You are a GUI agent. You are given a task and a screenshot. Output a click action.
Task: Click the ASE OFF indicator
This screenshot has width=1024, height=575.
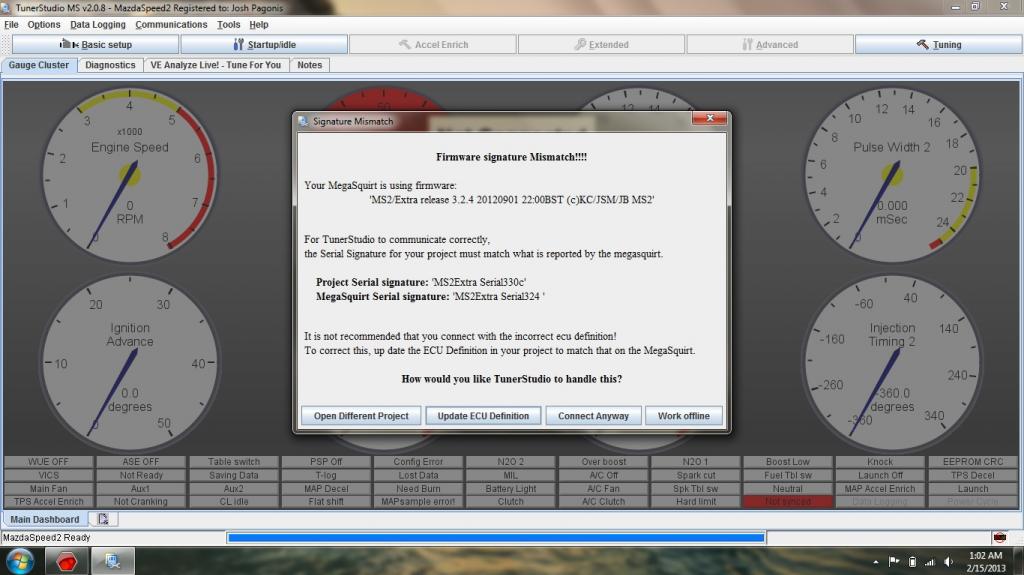pos(140,462)
